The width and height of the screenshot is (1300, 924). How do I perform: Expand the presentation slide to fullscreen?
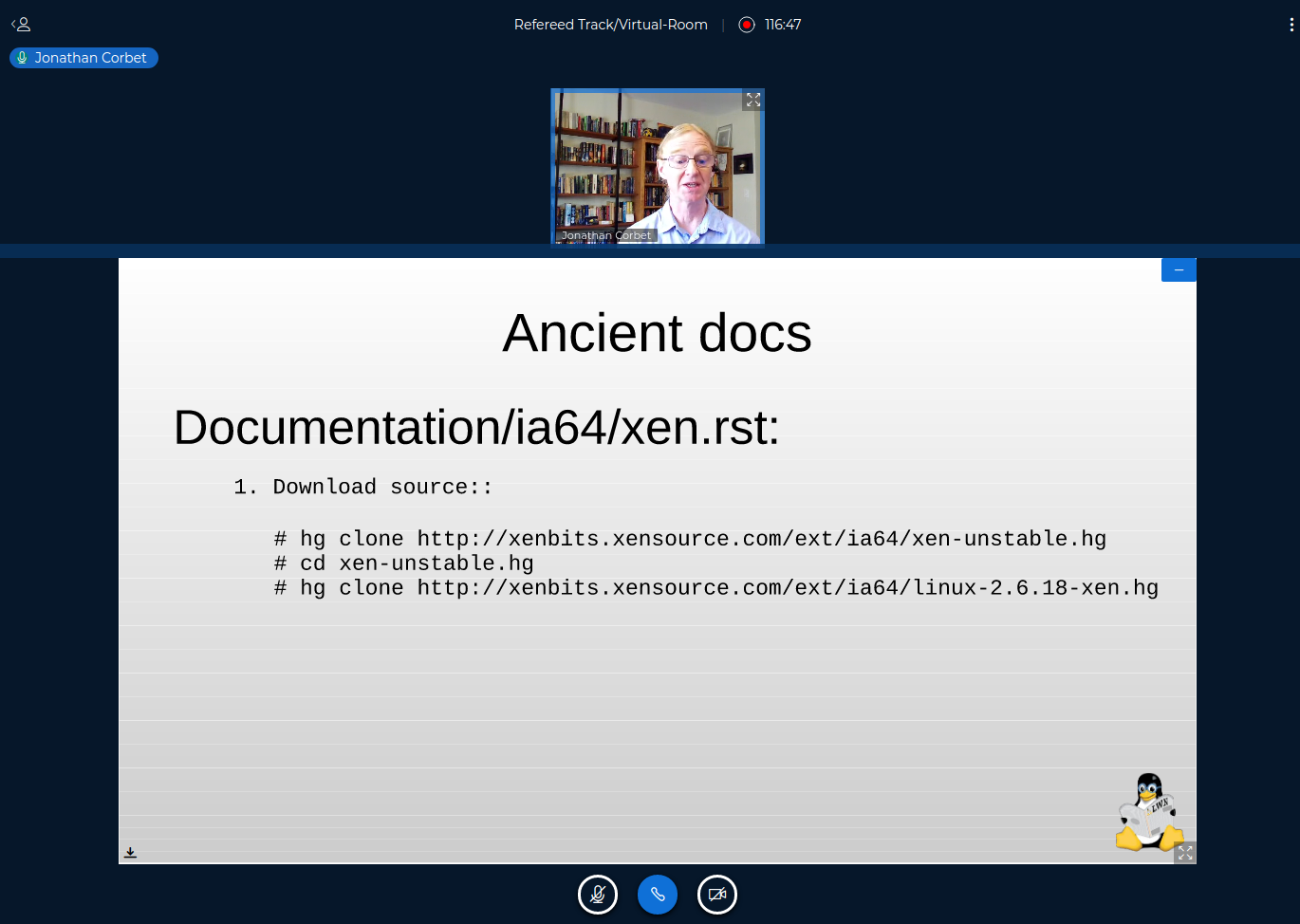[1185, 853]
